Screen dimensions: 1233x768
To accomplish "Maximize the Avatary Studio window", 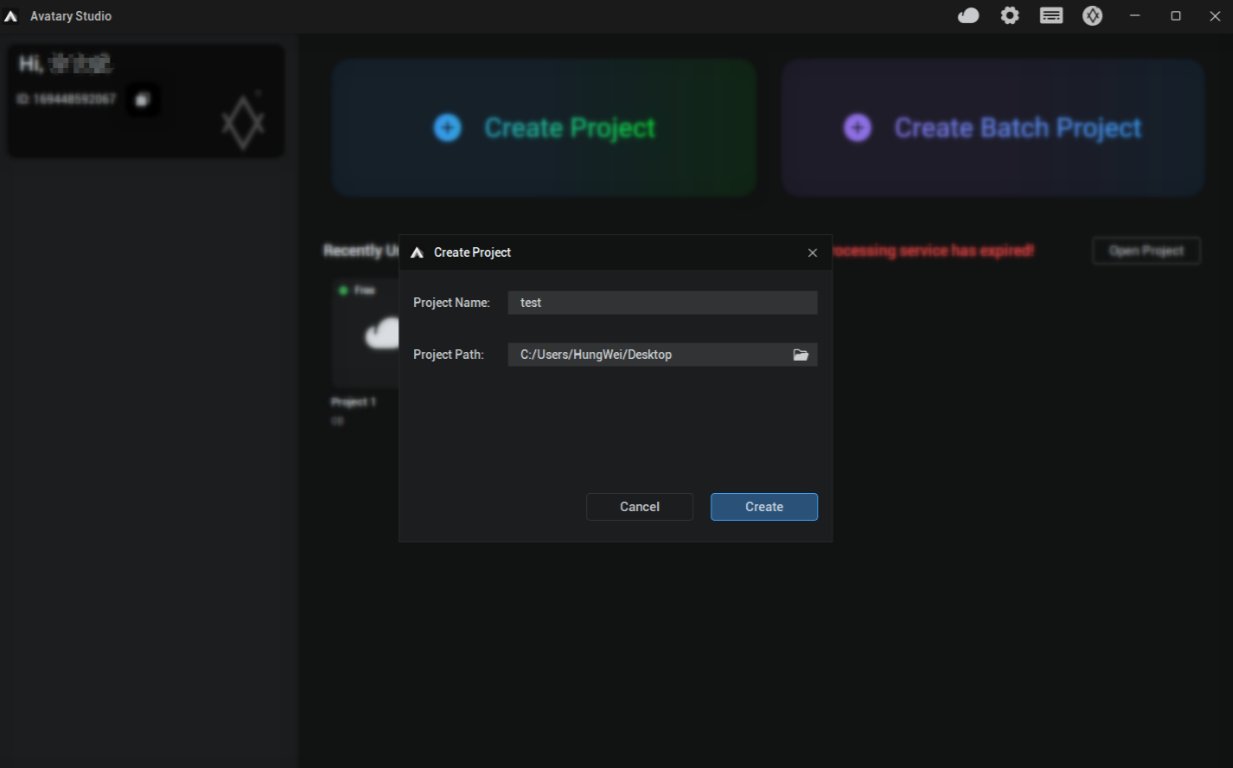I will coord(1176,16).
